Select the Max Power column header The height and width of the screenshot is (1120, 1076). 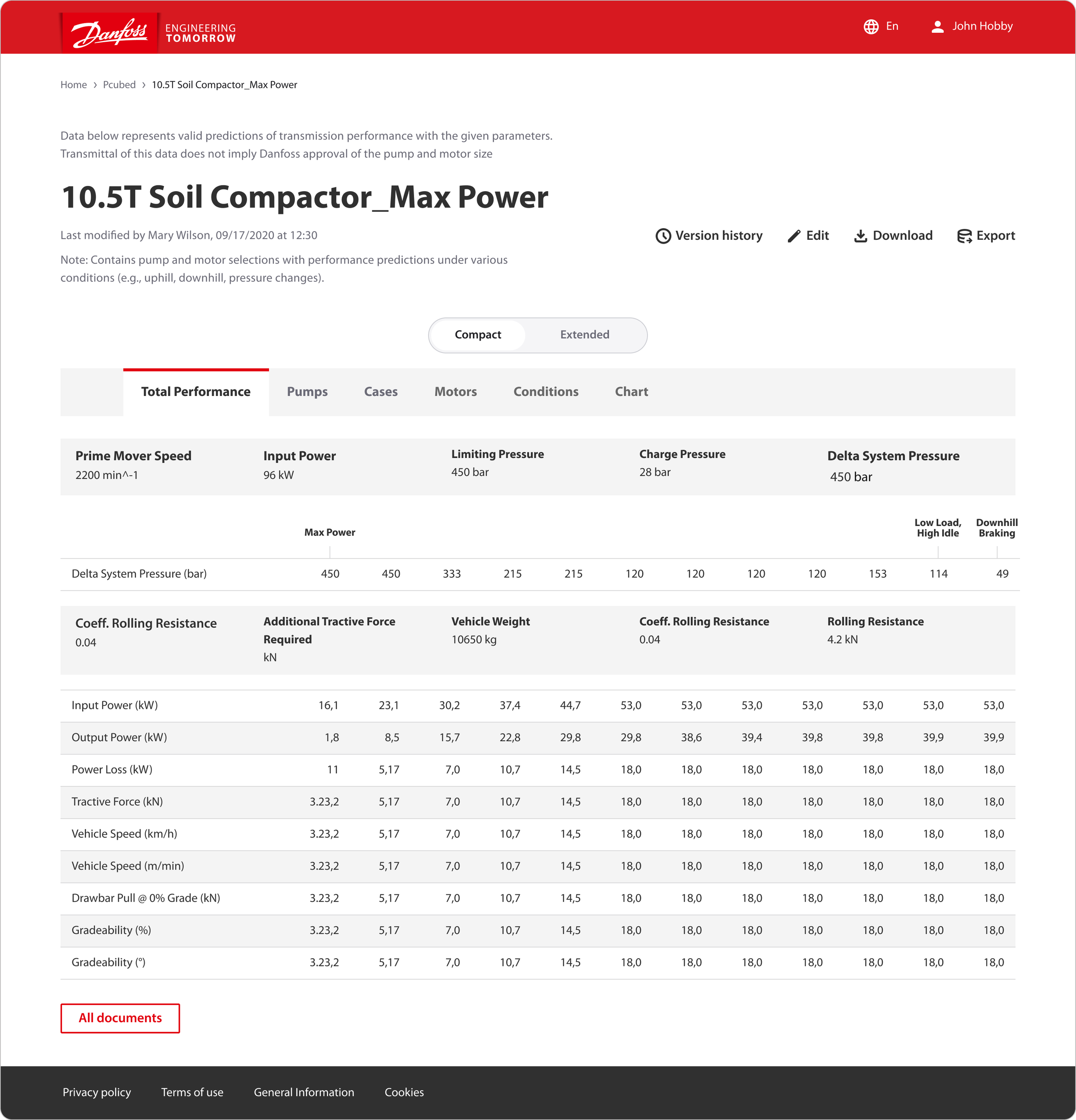coord(329,532)
